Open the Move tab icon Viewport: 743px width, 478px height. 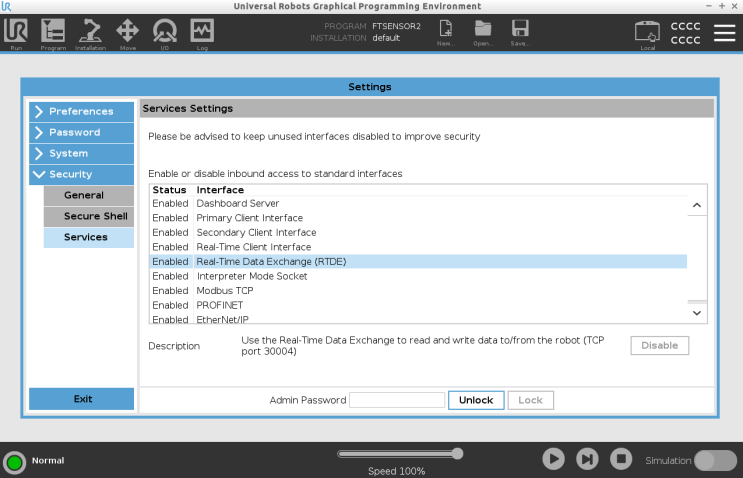(127, 33)
